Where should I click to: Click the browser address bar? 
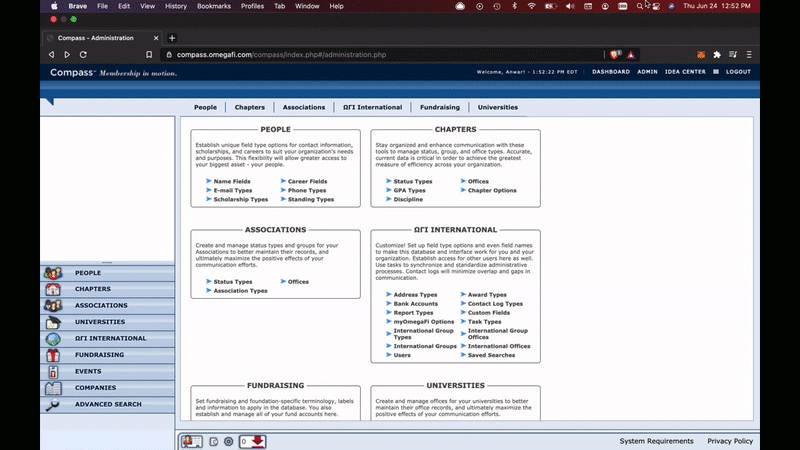click(383, 55)
